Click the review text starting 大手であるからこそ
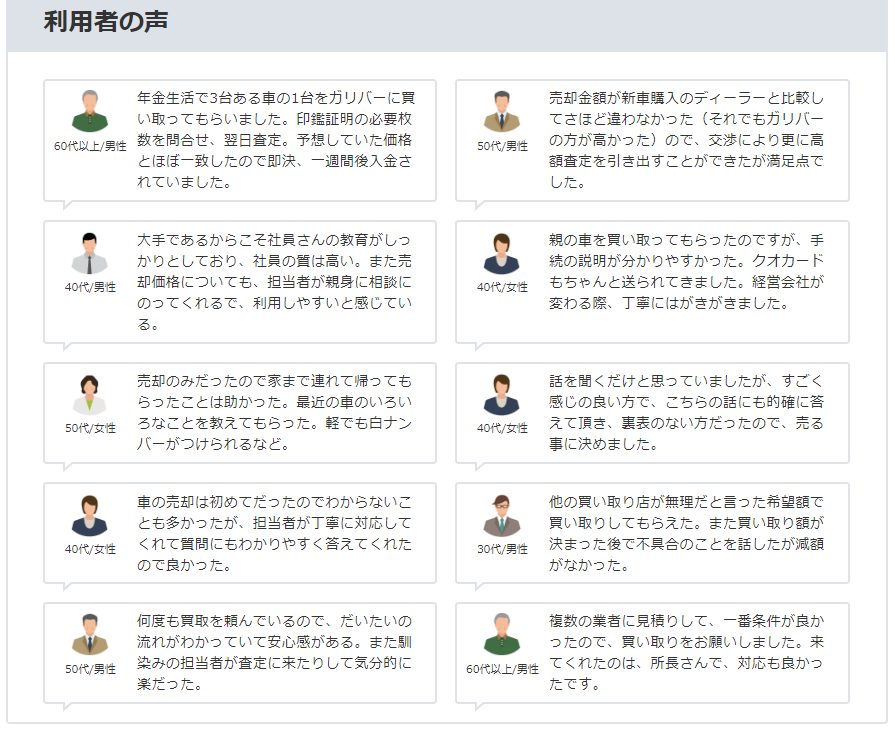Screen dimensions: 895x729 coord(275,282)
